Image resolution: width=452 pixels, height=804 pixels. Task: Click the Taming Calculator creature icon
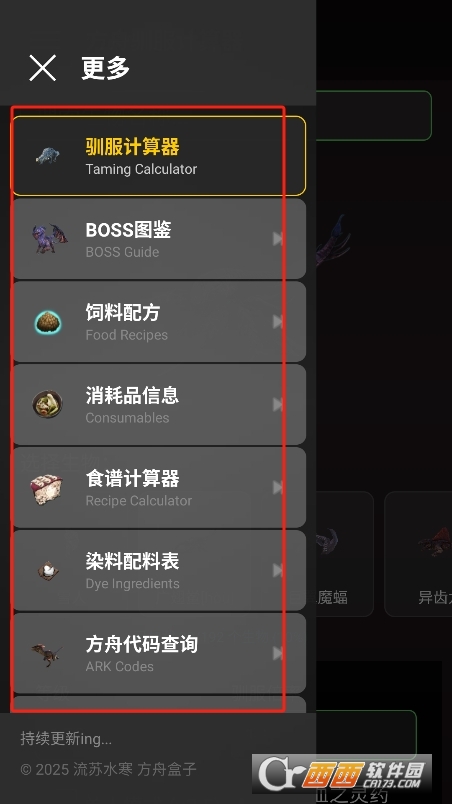click(x=48, y=155)
